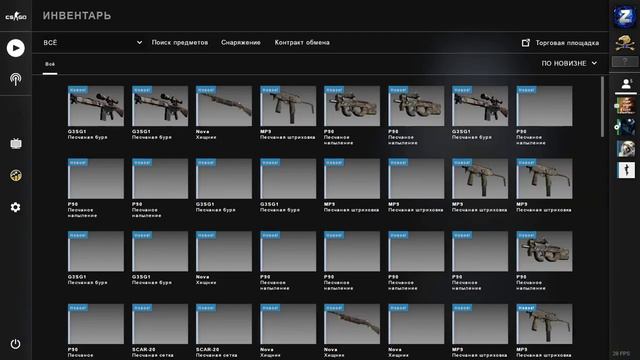Screen dimensions: 640x360
Task: Open Контракт обмена trade-up contract
Action: coord(302,42)
